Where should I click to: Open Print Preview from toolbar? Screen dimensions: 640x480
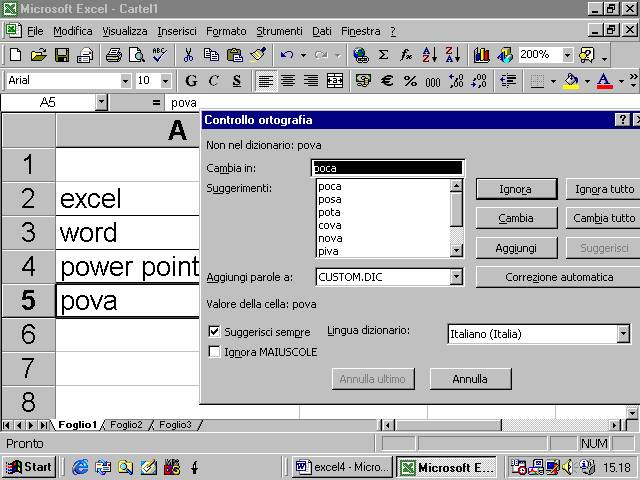(137, 55)
